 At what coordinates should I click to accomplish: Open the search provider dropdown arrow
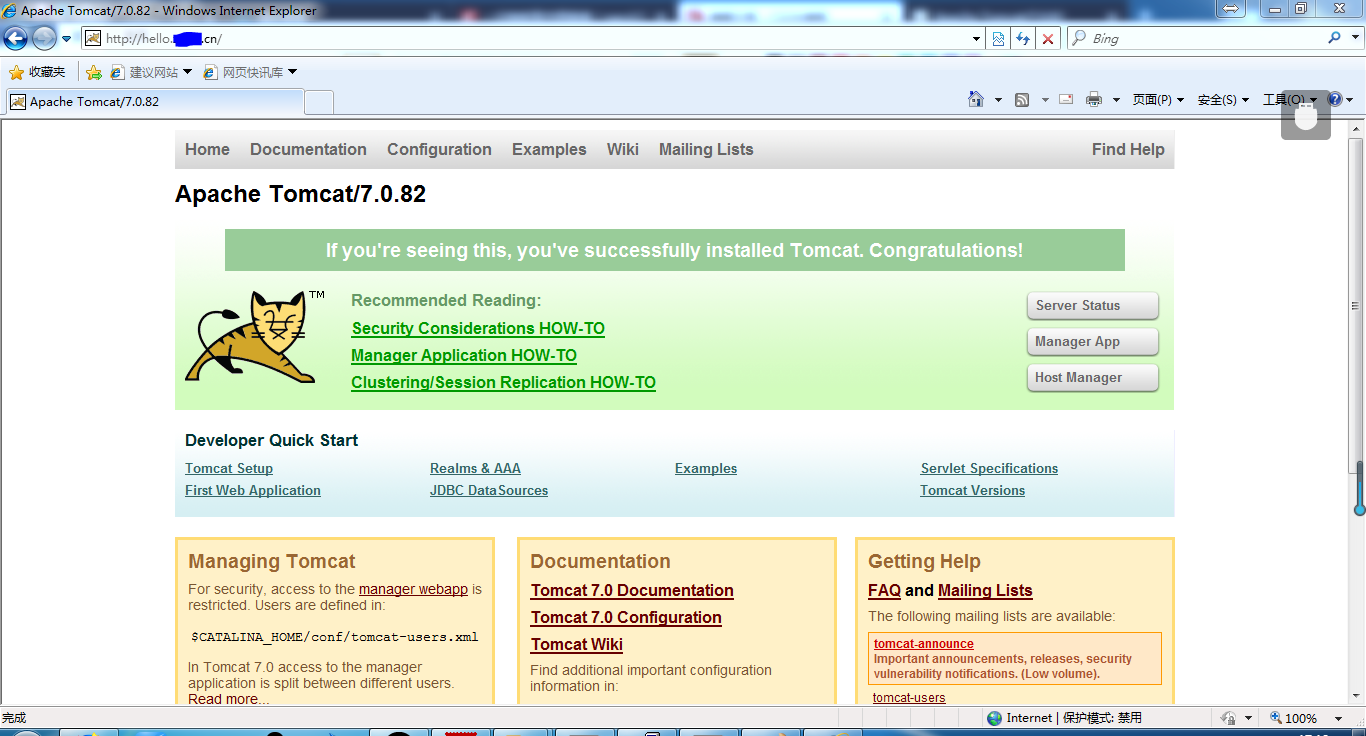click(x=1353, y=38)
